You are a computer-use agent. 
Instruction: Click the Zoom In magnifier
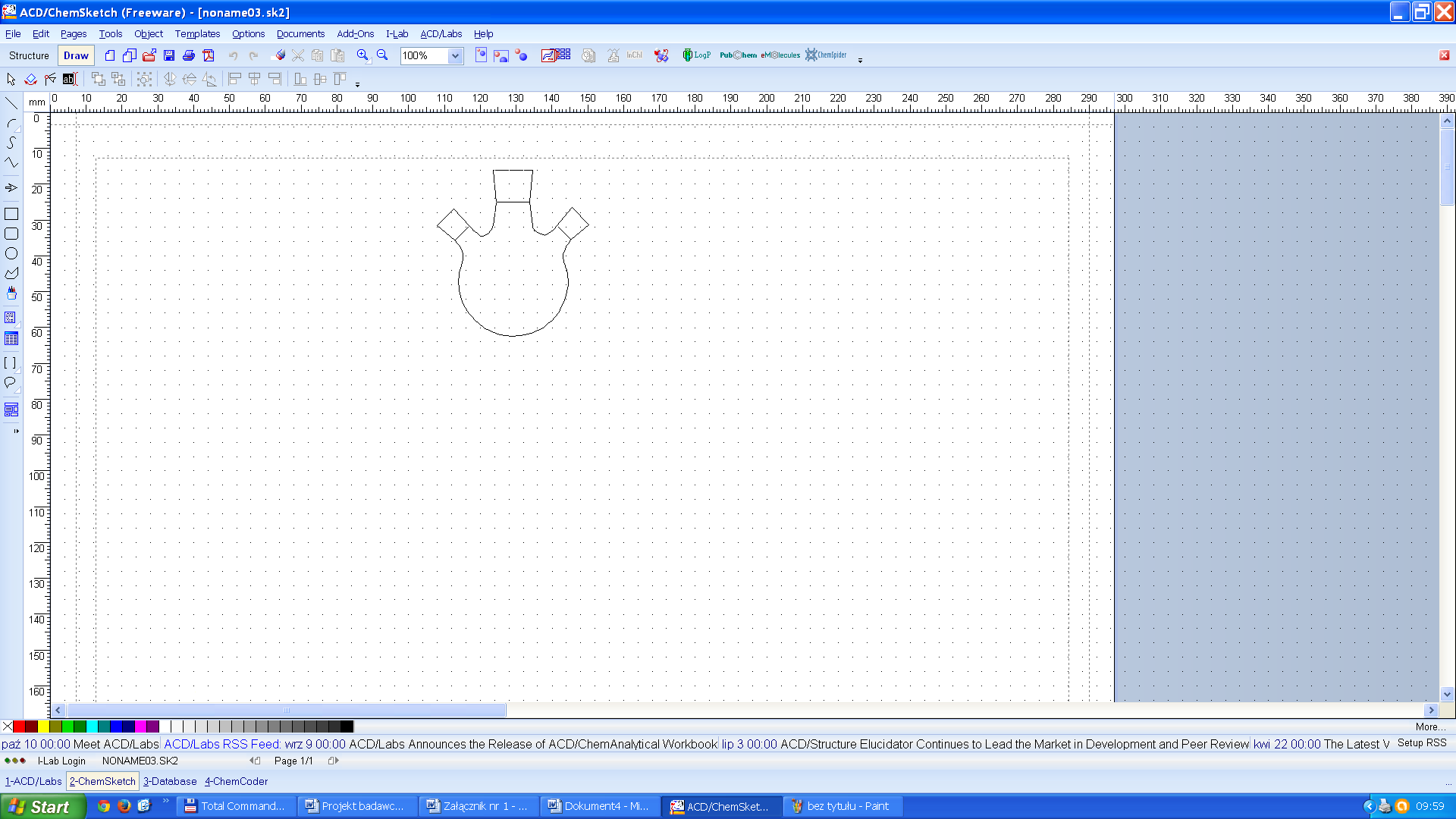click(x=362, y=55)
